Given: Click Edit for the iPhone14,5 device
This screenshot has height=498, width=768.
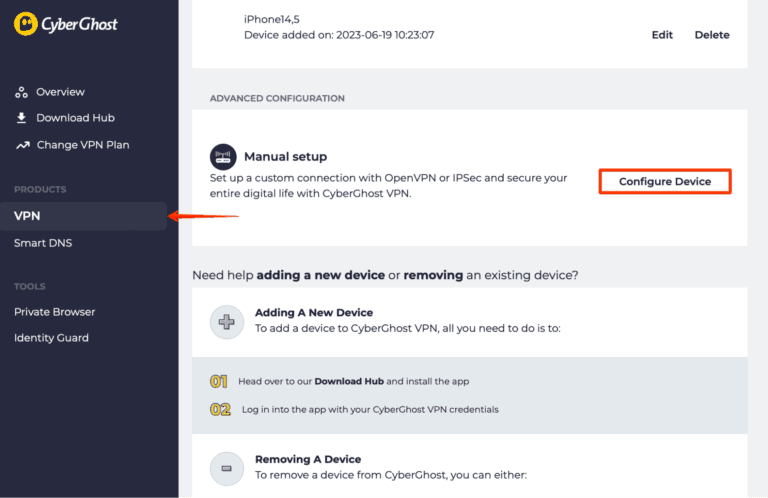Looking at the screenshot, I should 662,35.
